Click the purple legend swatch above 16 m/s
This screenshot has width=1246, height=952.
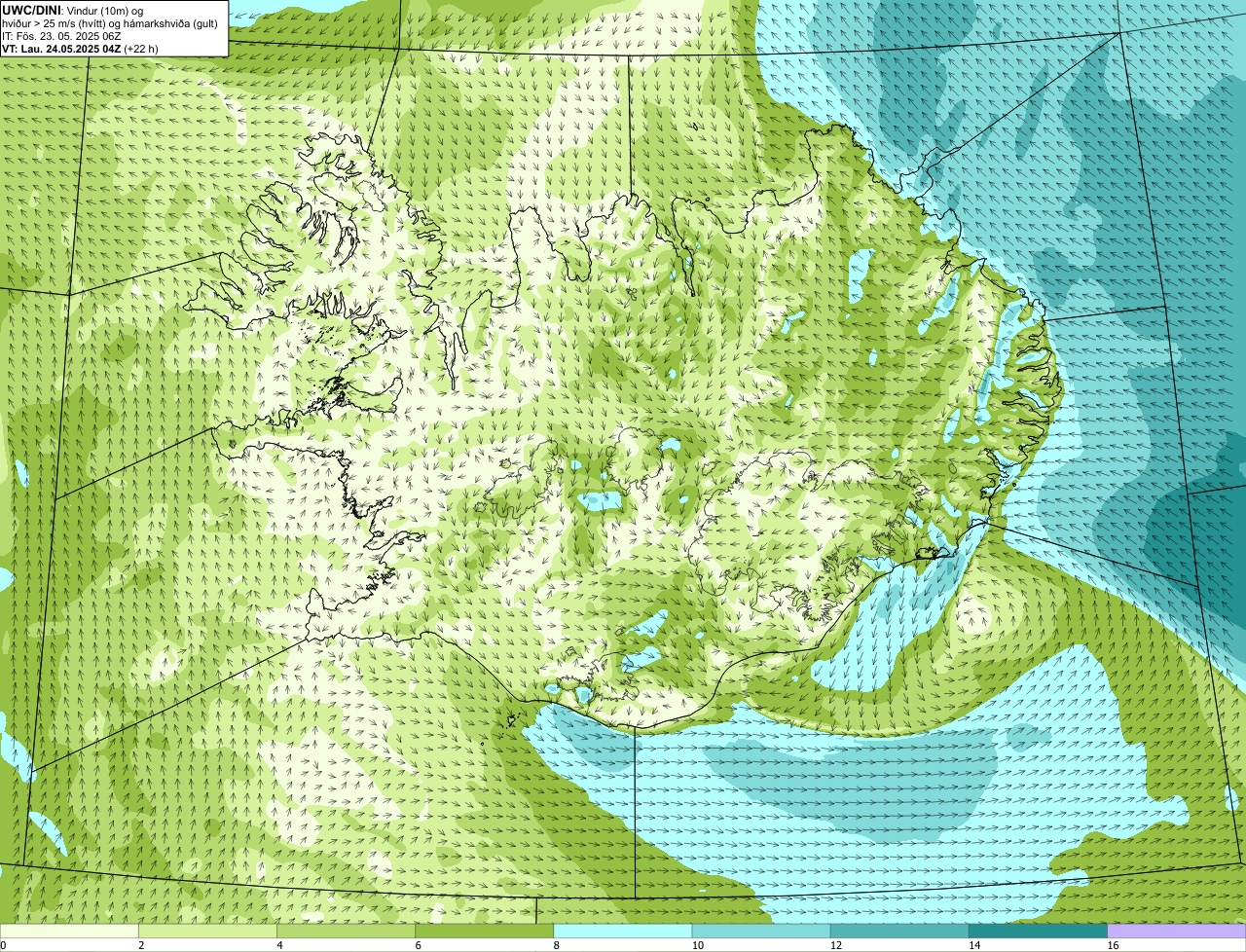[x=1177, y=931]
